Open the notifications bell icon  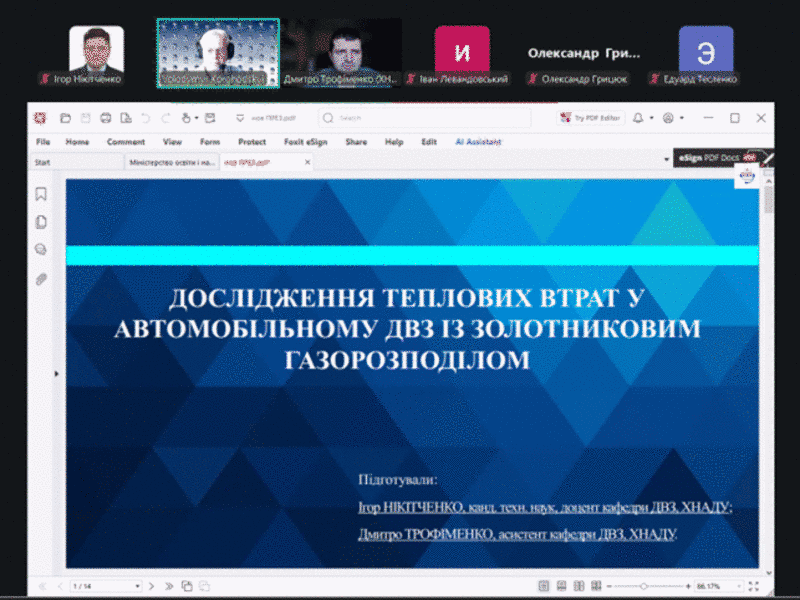coord(638,118)
